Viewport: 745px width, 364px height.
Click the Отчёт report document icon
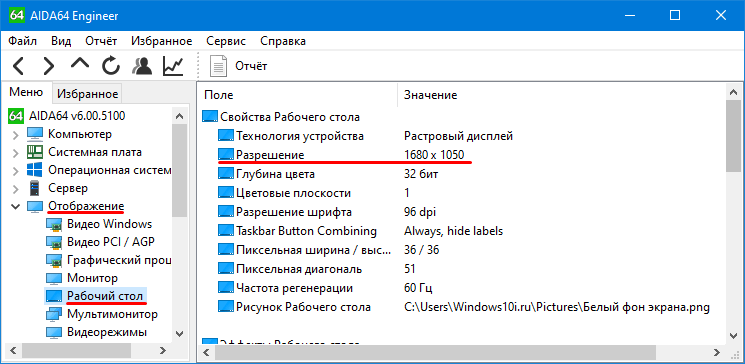tap(218, 66)
